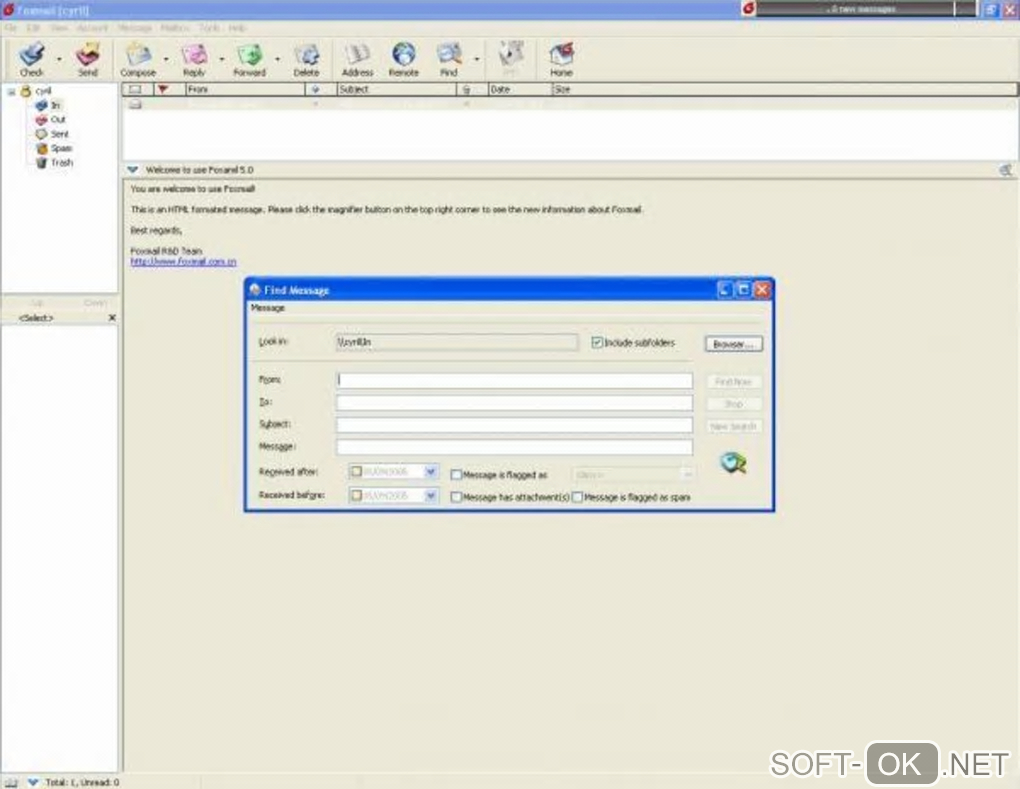
Task: Click the Compose toolbar icon
Action: (138, 55)
